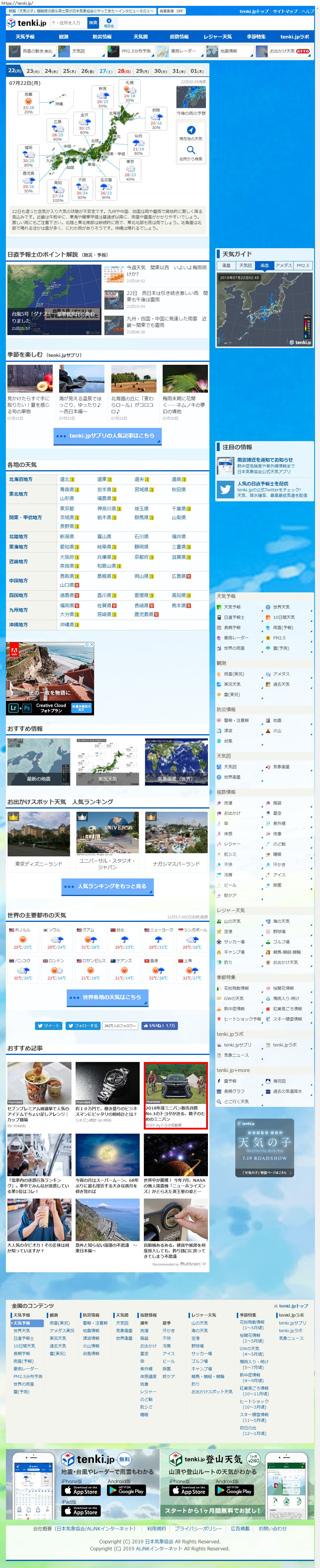
Task: Open 指数情報 in the main navigation
Action: coord(179,36)
